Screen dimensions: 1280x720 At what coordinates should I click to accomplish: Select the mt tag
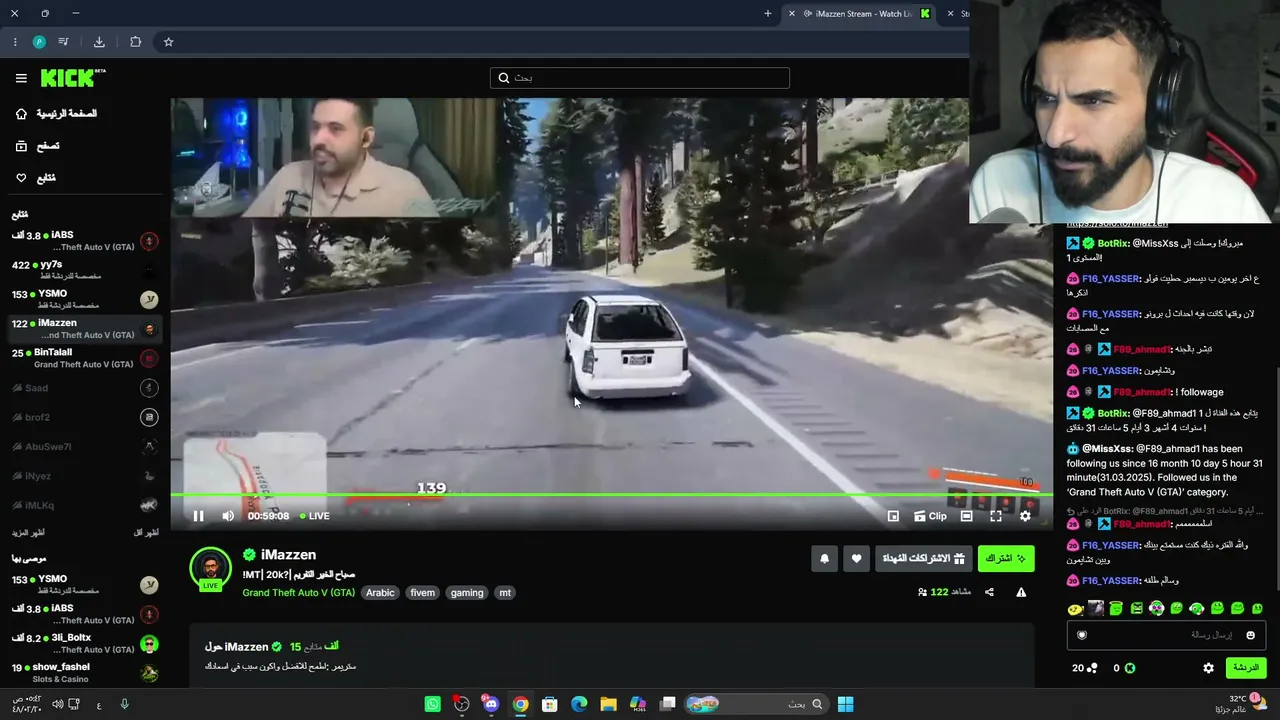pos(505,593)
